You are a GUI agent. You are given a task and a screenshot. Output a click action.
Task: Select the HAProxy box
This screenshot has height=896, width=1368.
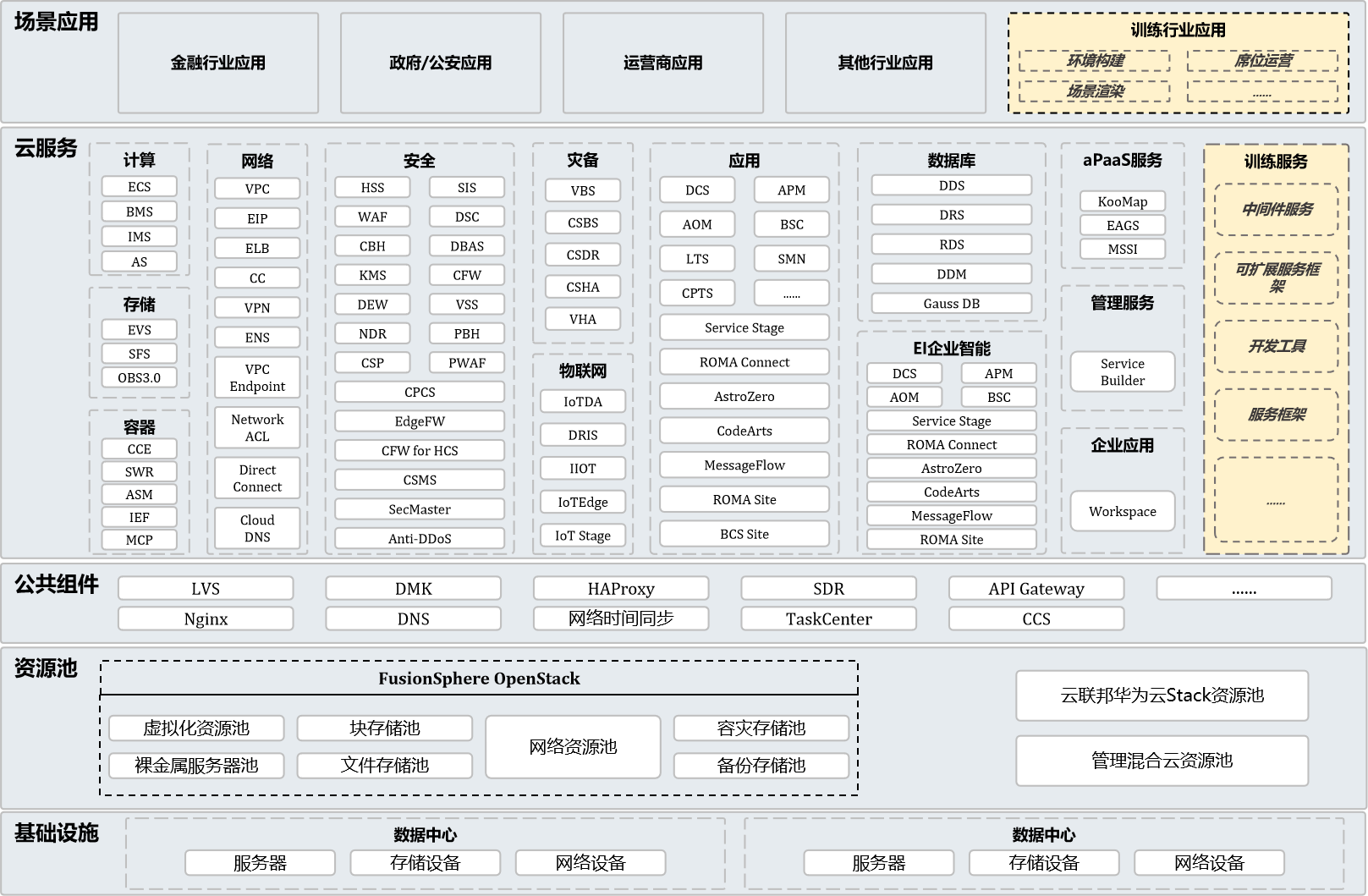621,589
